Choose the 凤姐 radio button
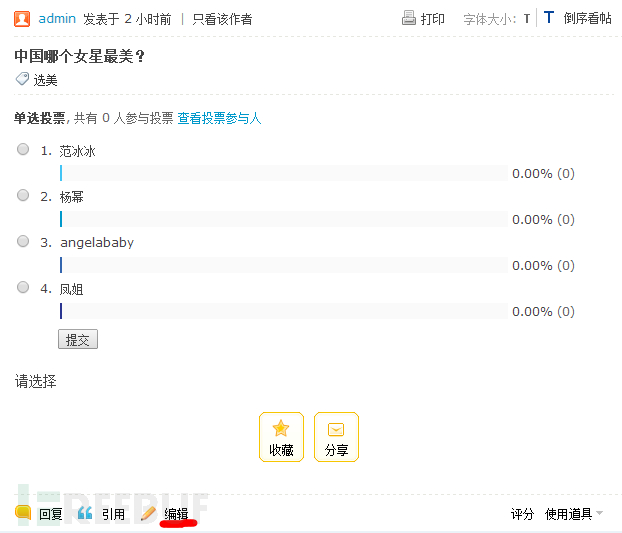 point(23,287)
